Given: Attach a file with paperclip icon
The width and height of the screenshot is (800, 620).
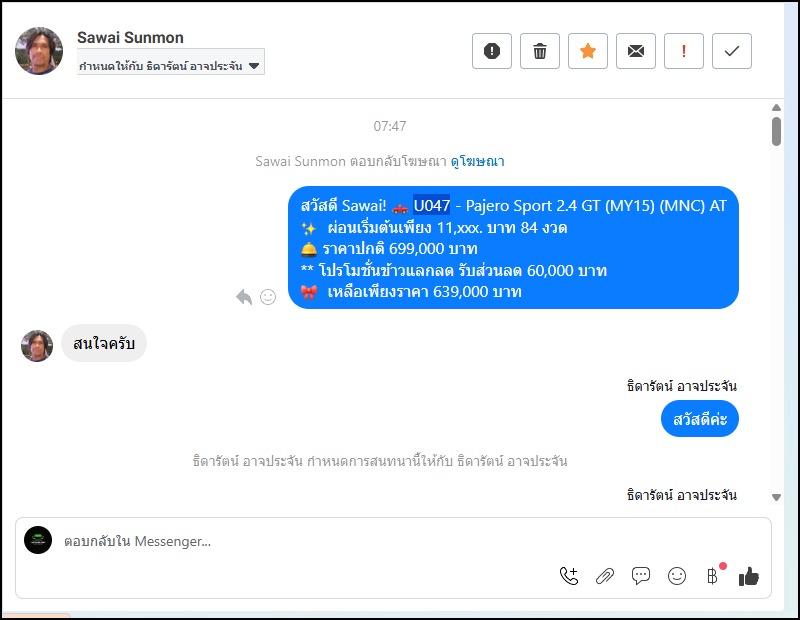Looking at the screenshot, I should (x=605, y=576).
